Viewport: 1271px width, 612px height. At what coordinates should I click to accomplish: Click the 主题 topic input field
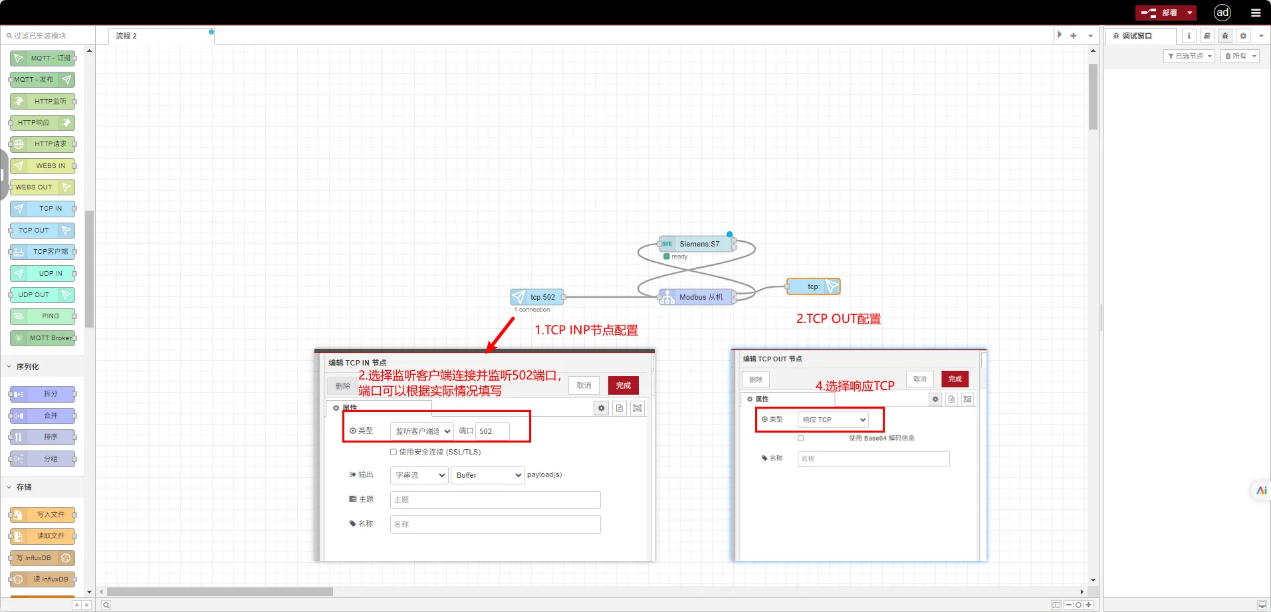click(x=495, y=500)
